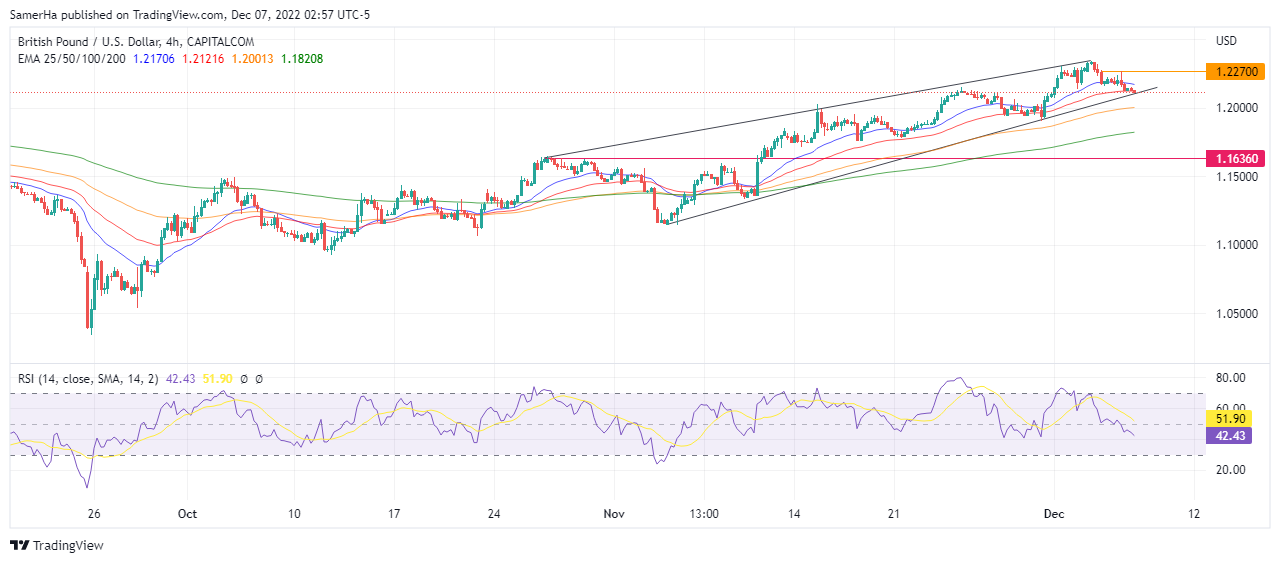The image size is (1280, 563).
Task: Click the TradingView logo icon
Action: click(x=20, y=545)
